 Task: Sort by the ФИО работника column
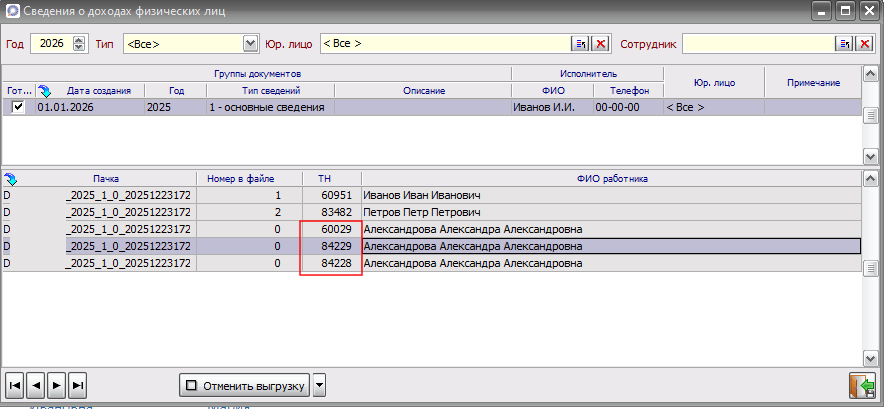pyautogui.click(x=612, y=179)
